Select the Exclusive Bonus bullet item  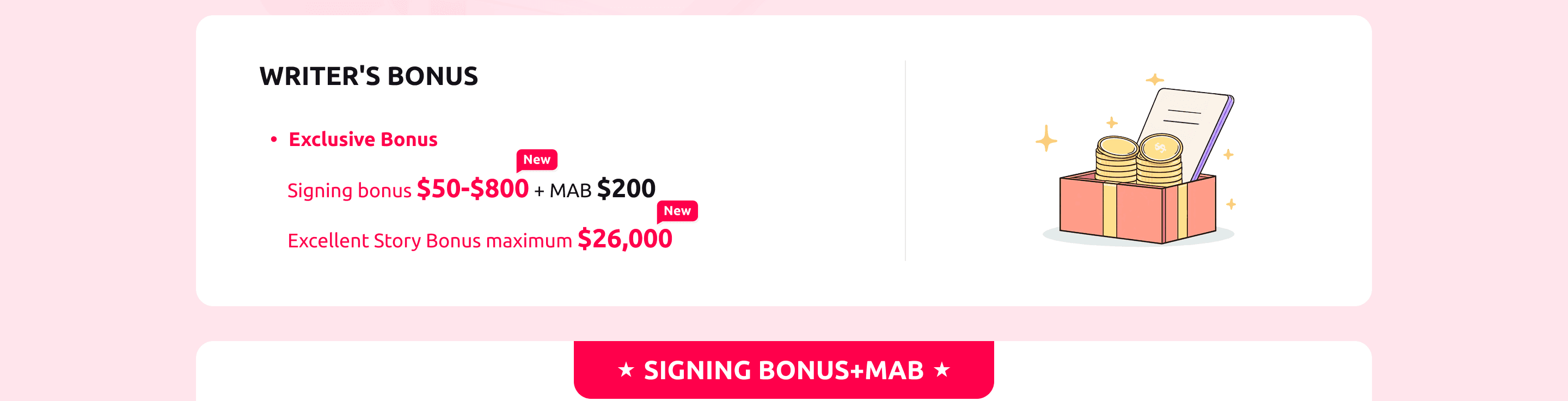pyautogui.click(x=363, y=139)
